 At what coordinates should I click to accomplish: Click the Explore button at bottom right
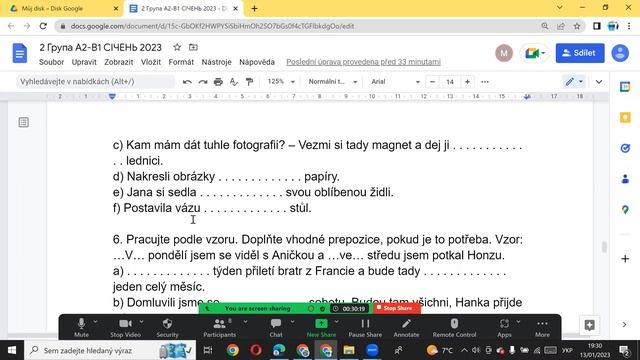(589, 325)
